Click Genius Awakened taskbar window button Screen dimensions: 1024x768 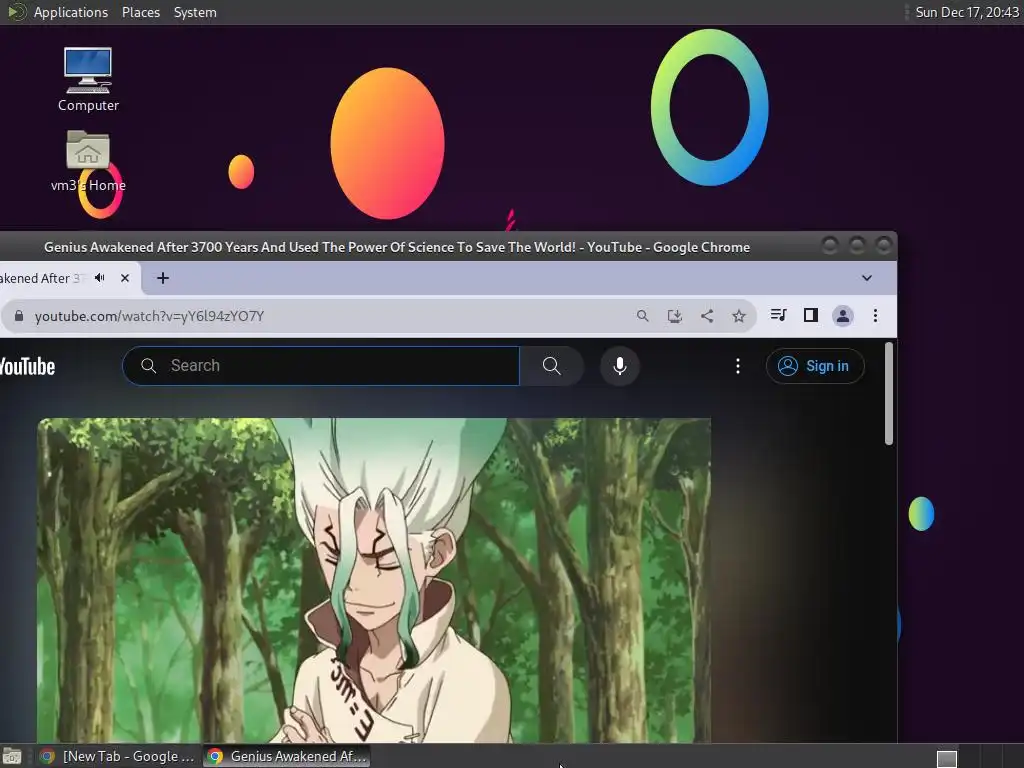pos(287,756)
